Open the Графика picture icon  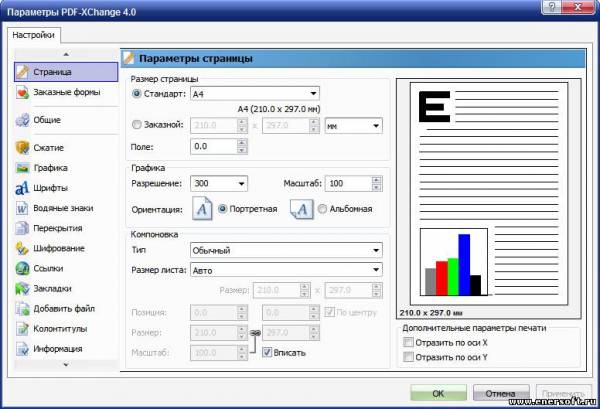pos(22,168)
